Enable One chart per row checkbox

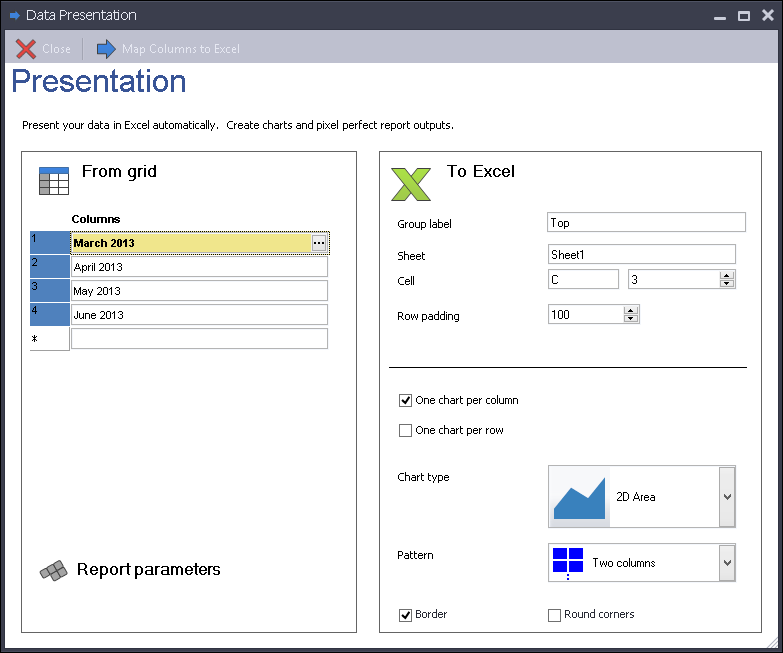405,430
